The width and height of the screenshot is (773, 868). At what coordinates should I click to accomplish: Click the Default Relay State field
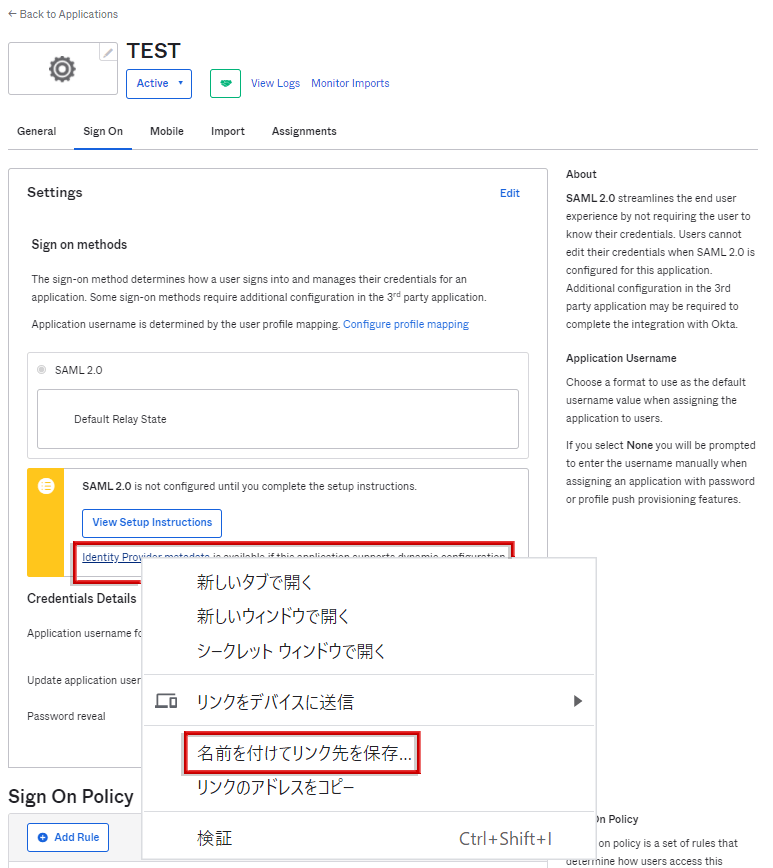click(278, 419)
